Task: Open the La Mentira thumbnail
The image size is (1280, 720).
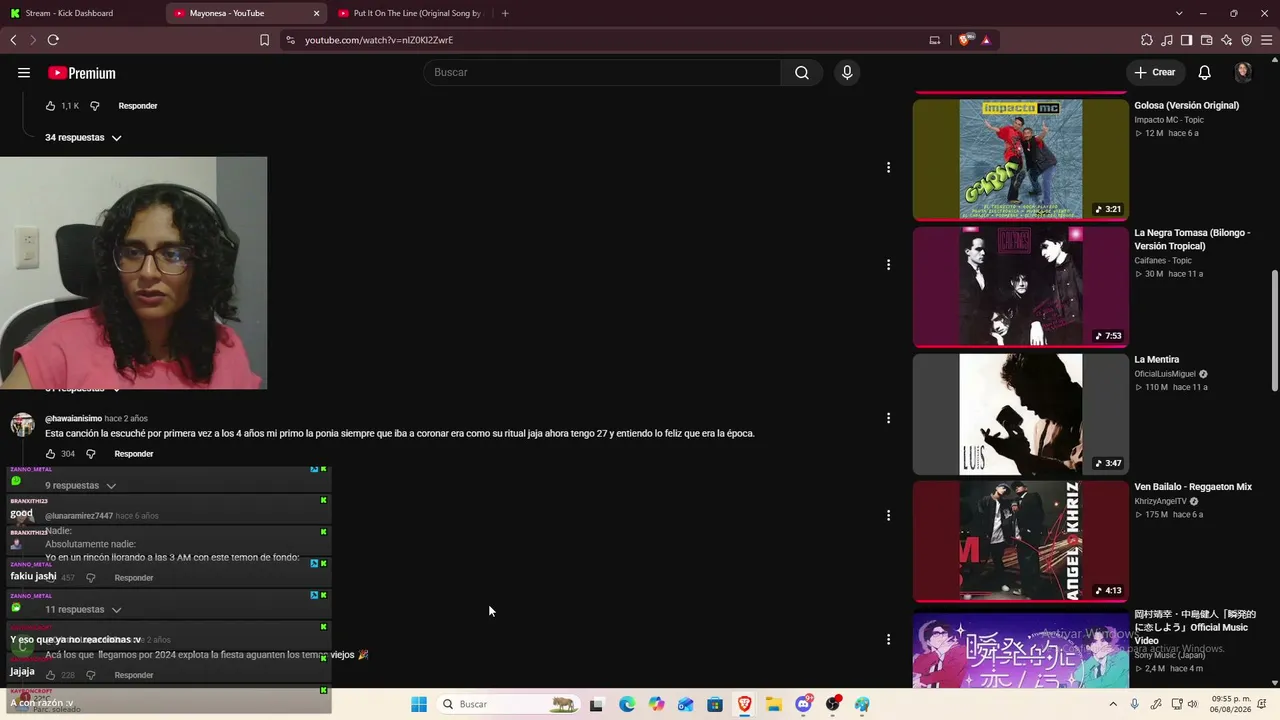Action: 1020,414
